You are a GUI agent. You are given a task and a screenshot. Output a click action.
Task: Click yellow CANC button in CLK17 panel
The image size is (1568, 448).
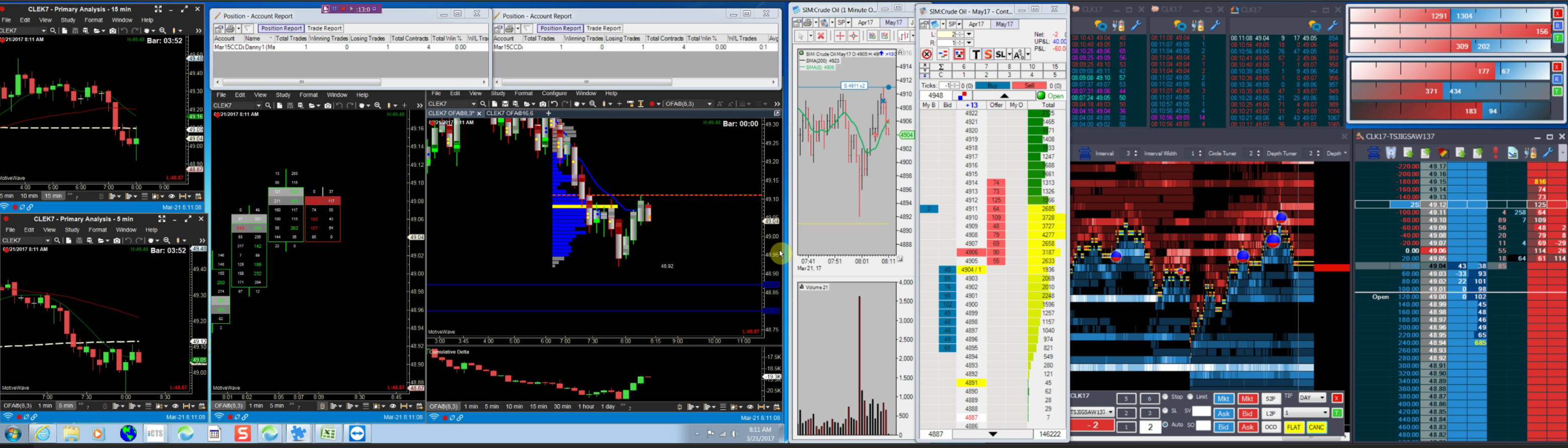click(x=1317, y=427)
